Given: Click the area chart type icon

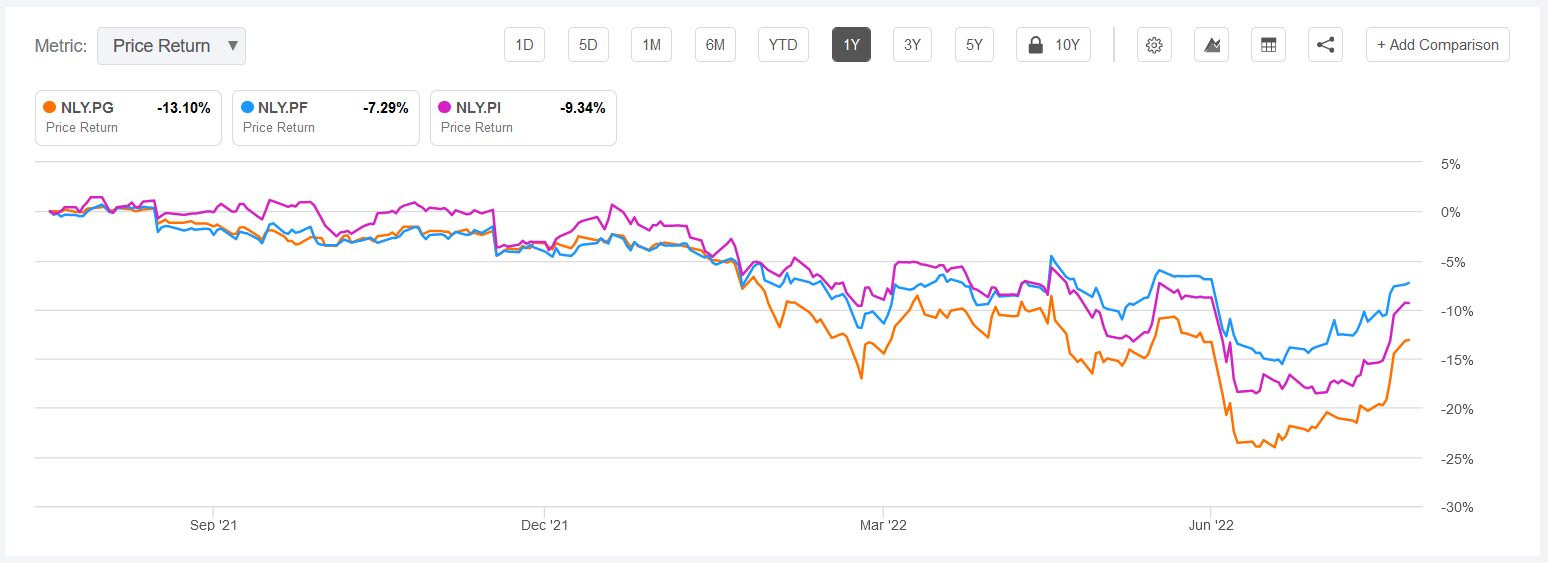Looking at the screenshot, I should tap(1211, 45).
